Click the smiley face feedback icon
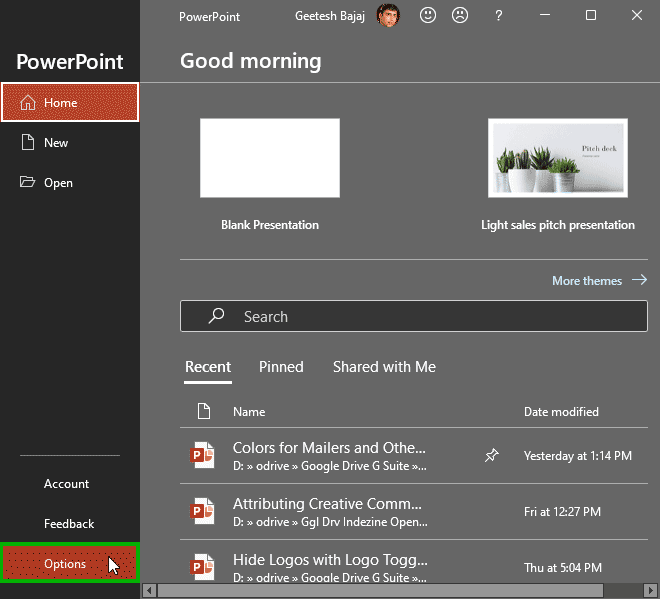 coord(428,16)
